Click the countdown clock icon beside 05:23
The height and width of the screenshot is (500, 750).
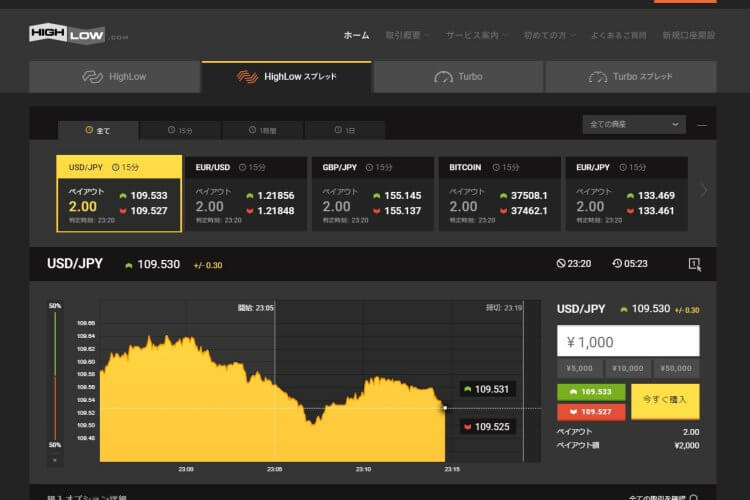tap(617, 264)
